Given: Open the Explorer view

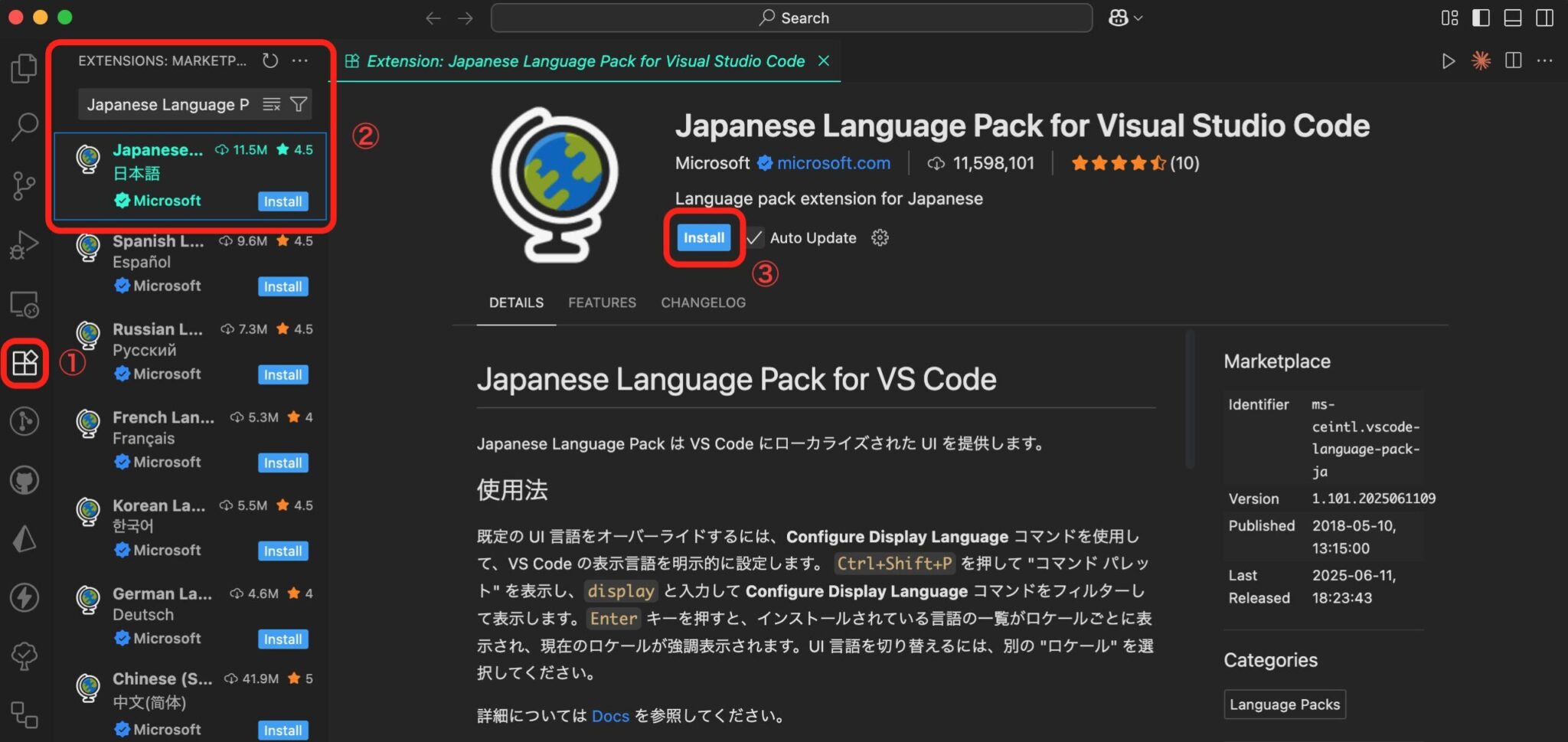Looking at the screenshot, I should coord(24,68).
